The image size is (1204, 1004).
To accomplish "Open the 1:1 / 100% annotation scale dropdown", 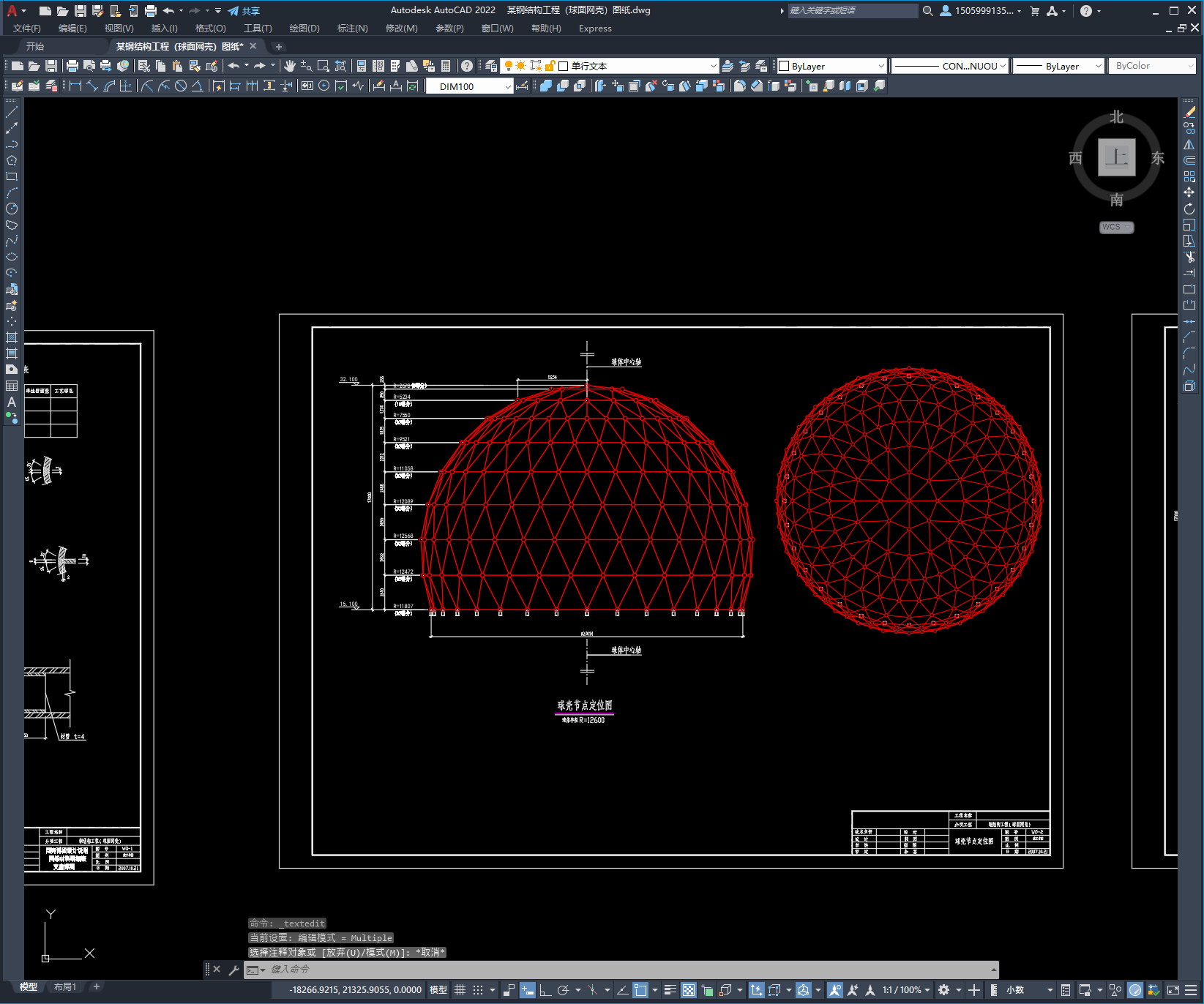I will (906, 990).
